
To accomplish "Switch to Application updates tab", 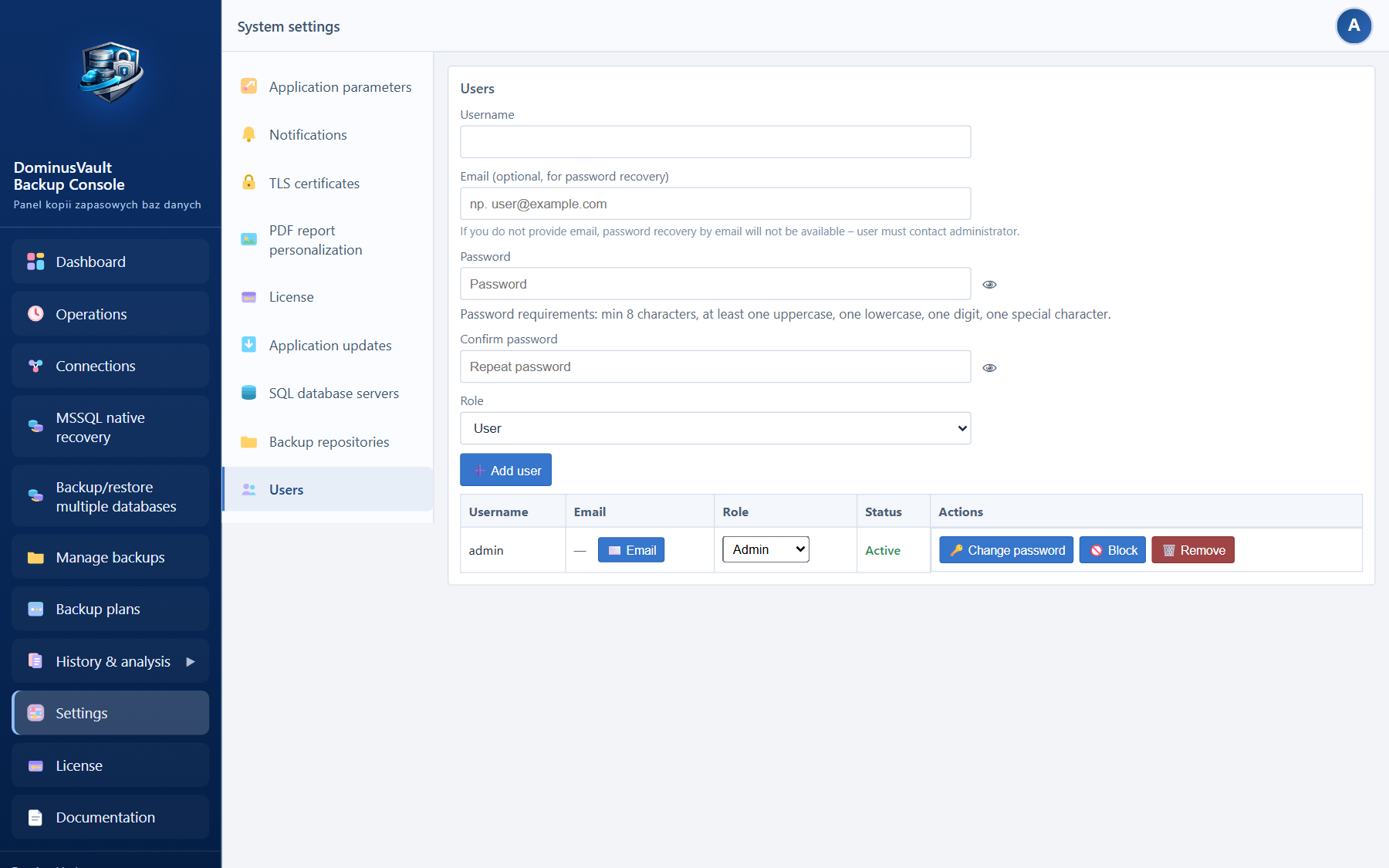I will [x=328, y=345].
